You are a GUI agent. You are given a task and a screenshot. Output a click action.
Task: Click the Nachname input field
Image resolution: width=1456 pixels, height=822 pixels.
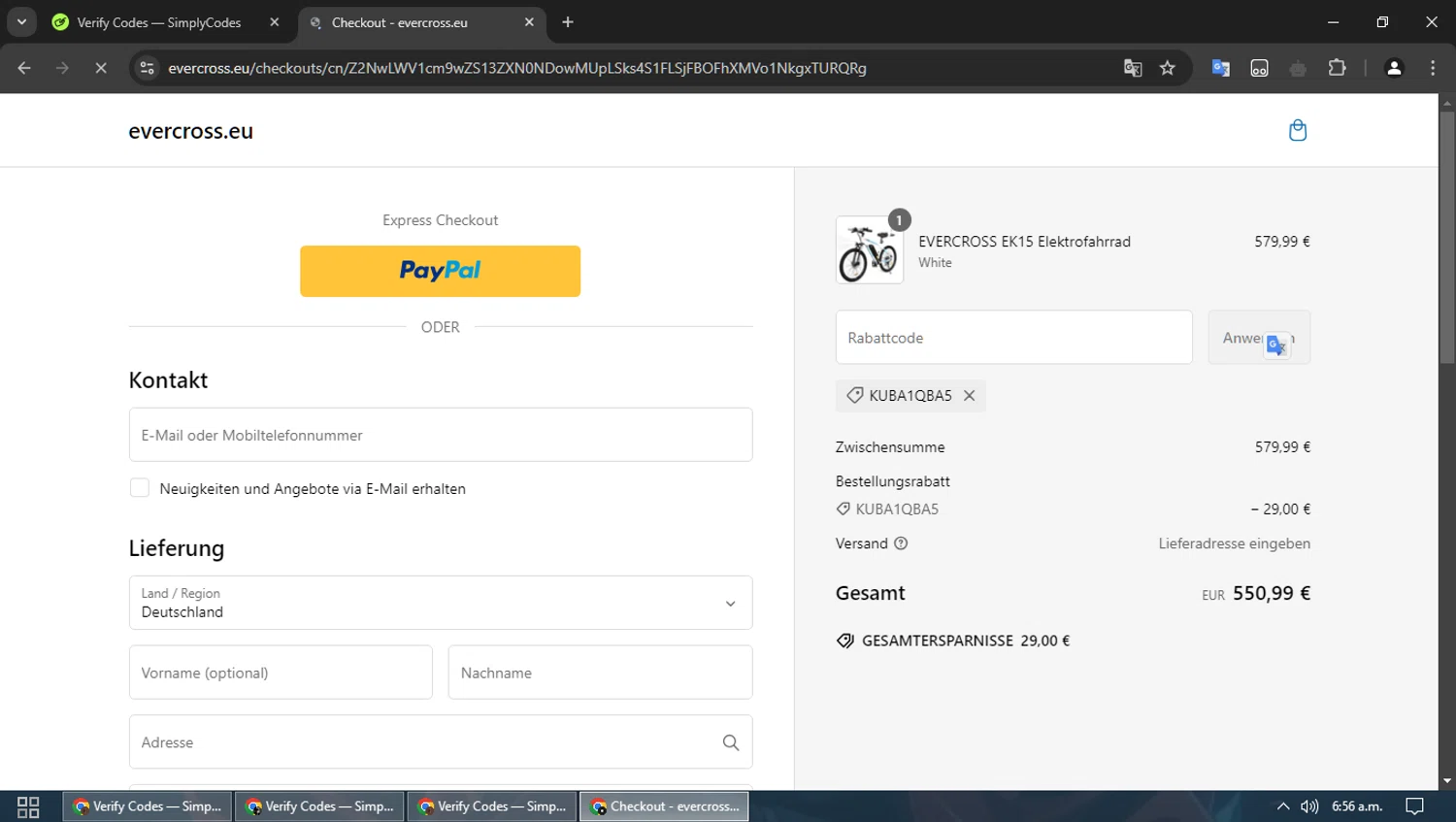pyautogui.click(x=600, y=673)
